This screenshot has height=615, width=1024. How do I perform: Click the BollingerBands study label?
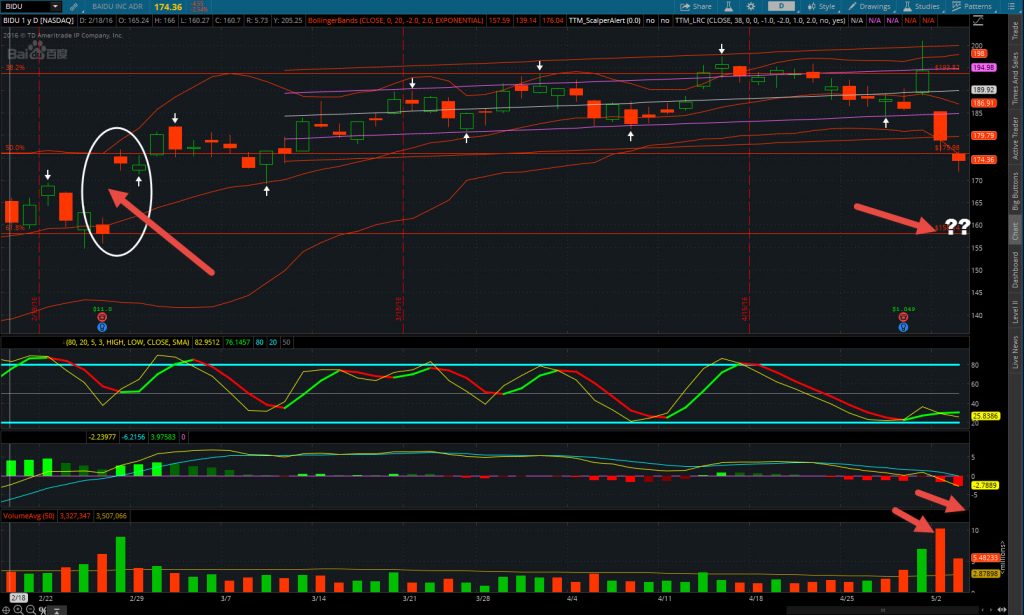coord(396,21)
